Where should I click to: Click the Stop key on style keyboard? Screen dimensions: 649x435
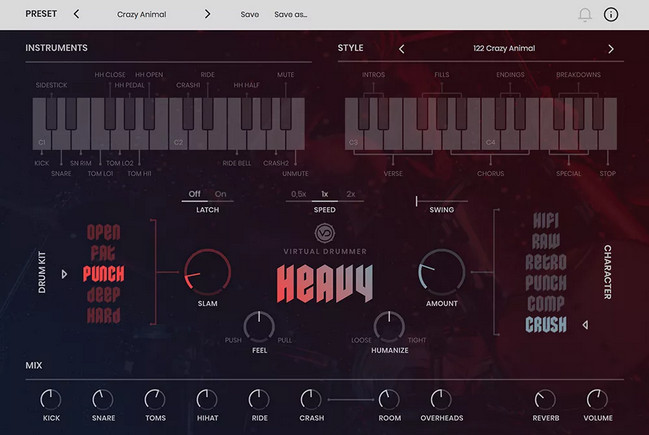[608, 141]
